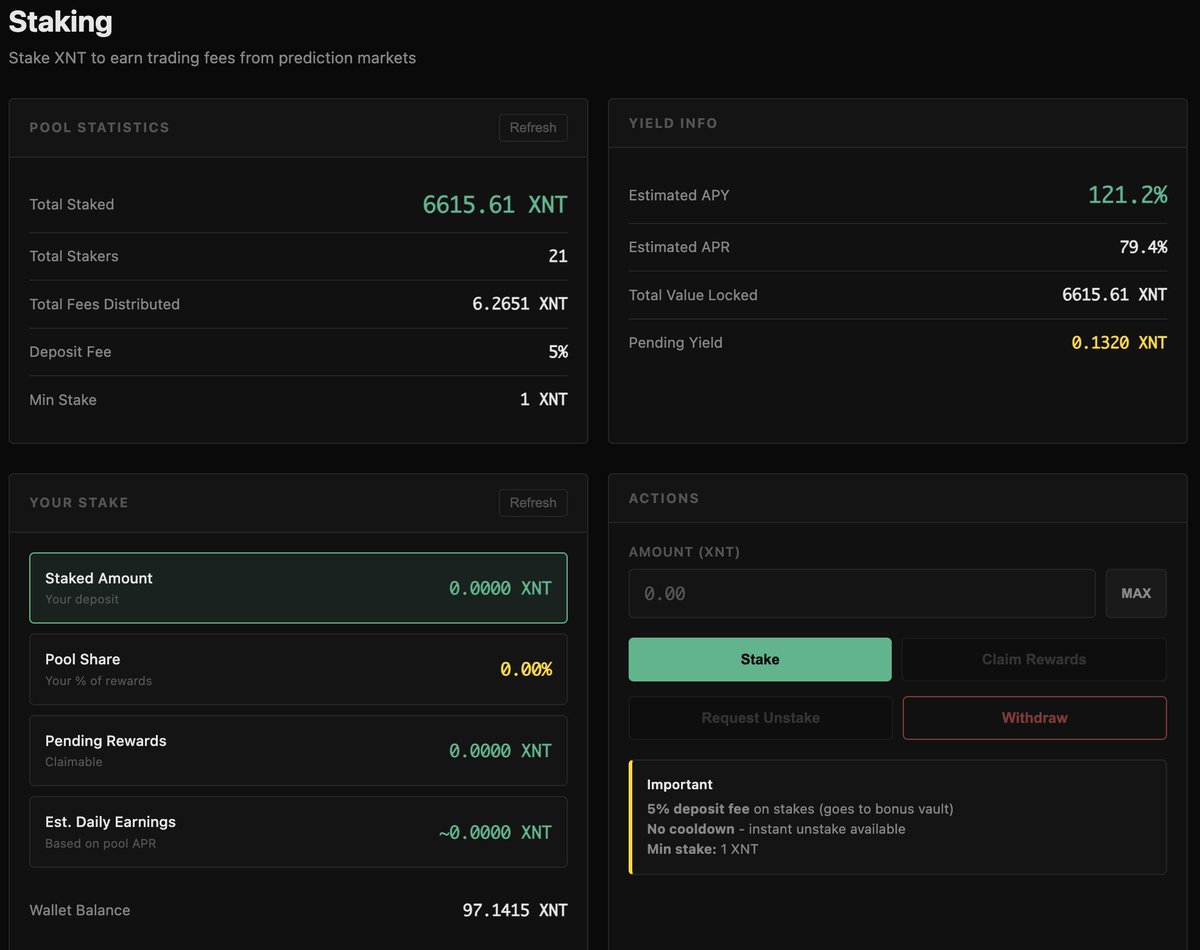Select the Est. Daily Earnings card
The height and width of the screenshot is (950, 1200).
click(298, 832)
